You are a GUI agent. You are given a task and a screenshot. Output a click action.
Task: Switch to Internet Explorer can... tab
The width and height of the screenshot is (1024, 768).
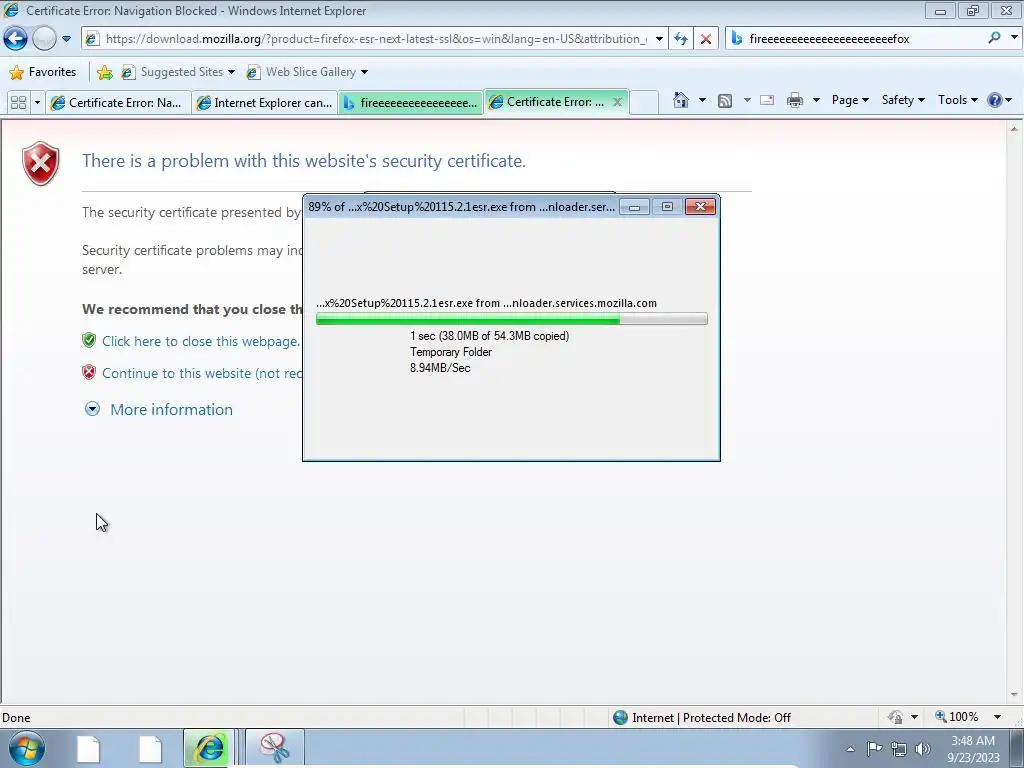[265, 103]
